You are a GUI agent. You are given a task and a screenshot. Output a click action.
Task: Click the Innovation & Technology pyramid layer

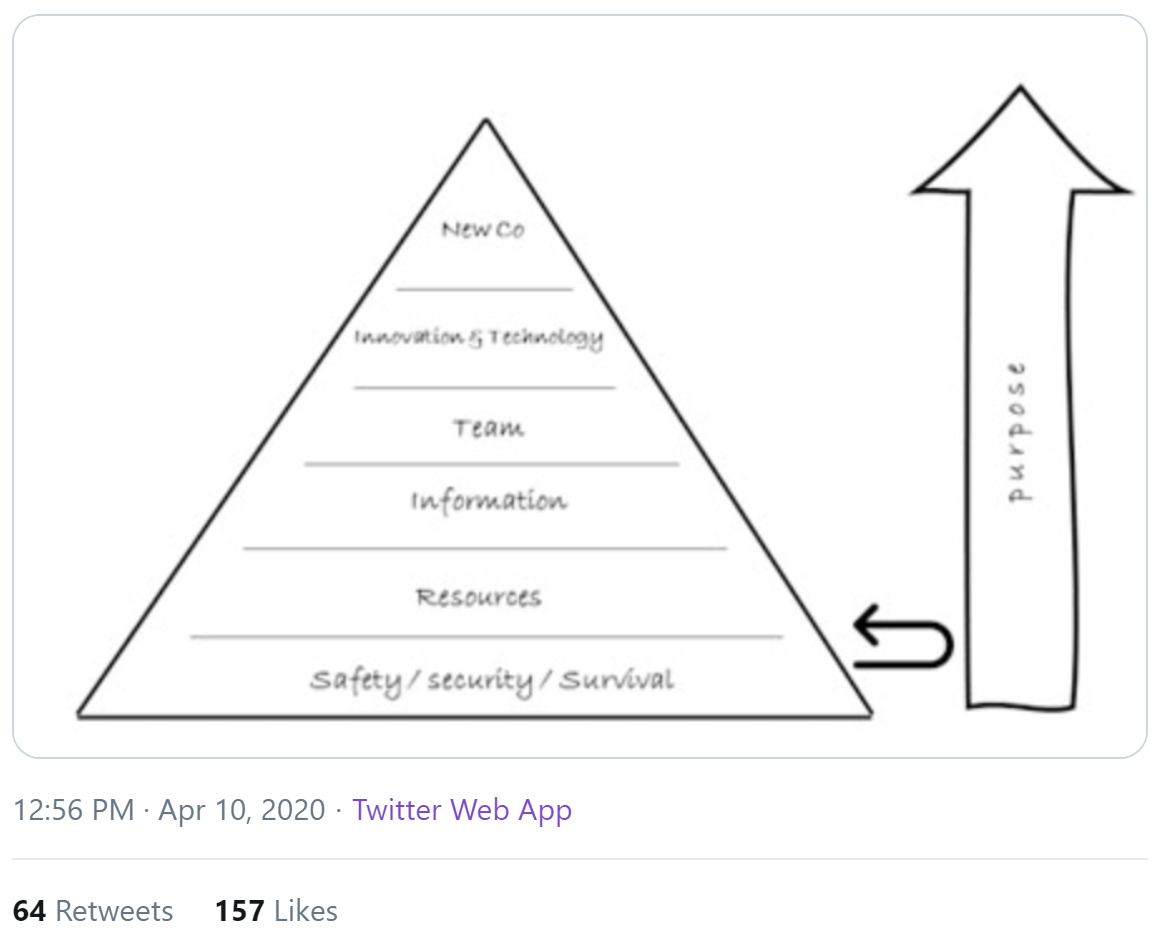479,337
